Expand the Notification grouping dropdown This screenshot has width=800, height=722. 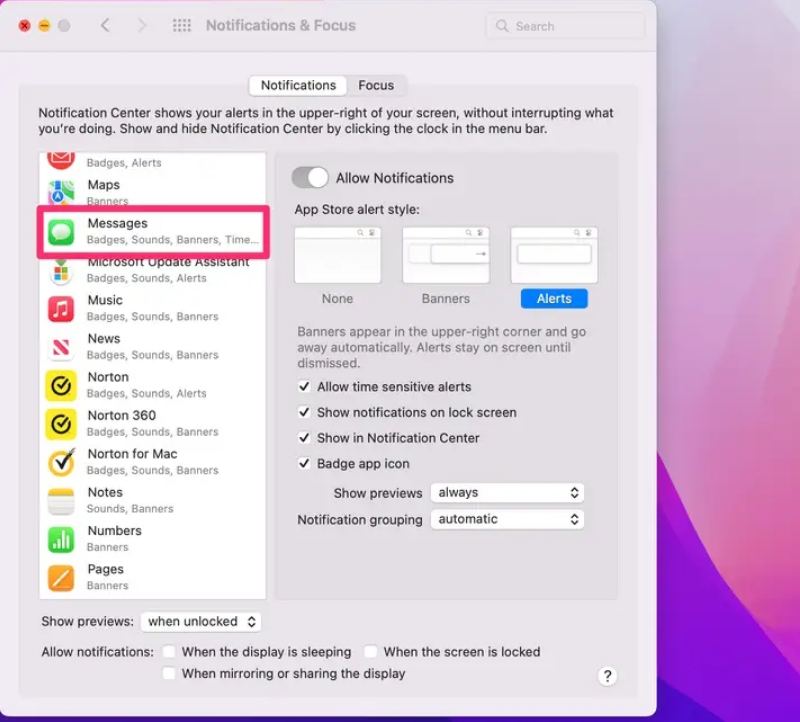point(507,519)
